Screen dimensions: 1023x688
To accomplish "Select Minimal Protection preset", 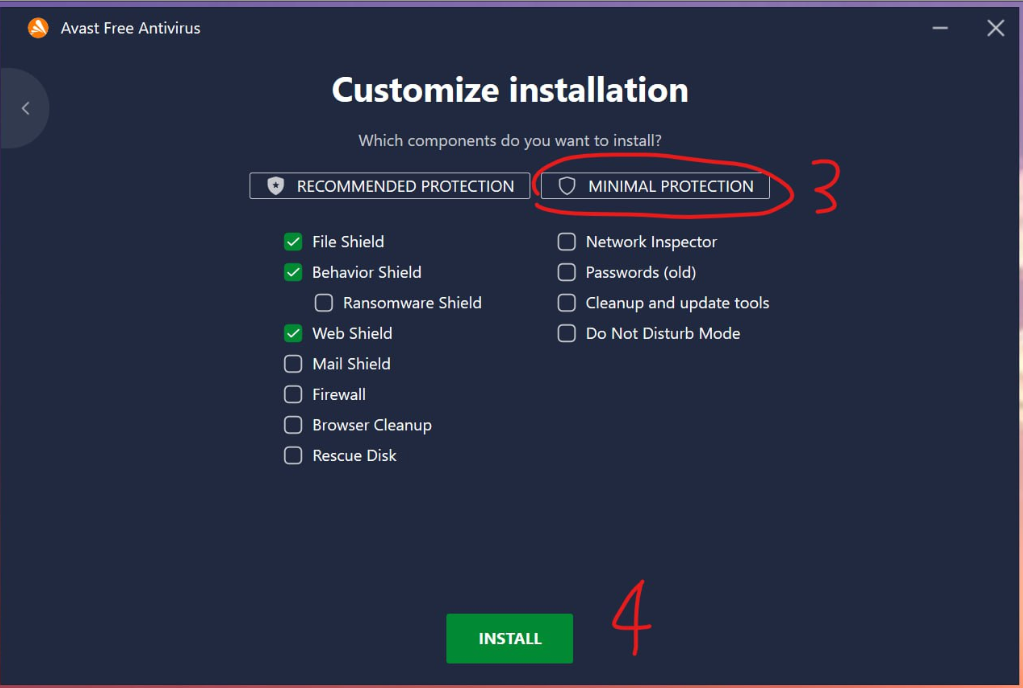I will click(x=655, y=186).
